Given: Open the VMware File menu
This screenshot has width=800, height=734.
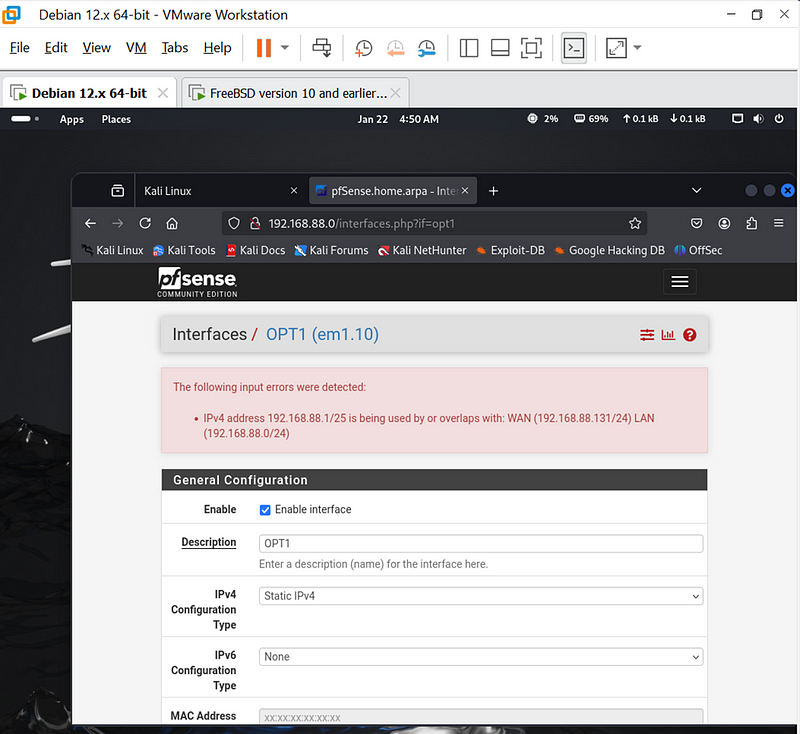Looking at the screenshot, I should [x=20, y=47].
